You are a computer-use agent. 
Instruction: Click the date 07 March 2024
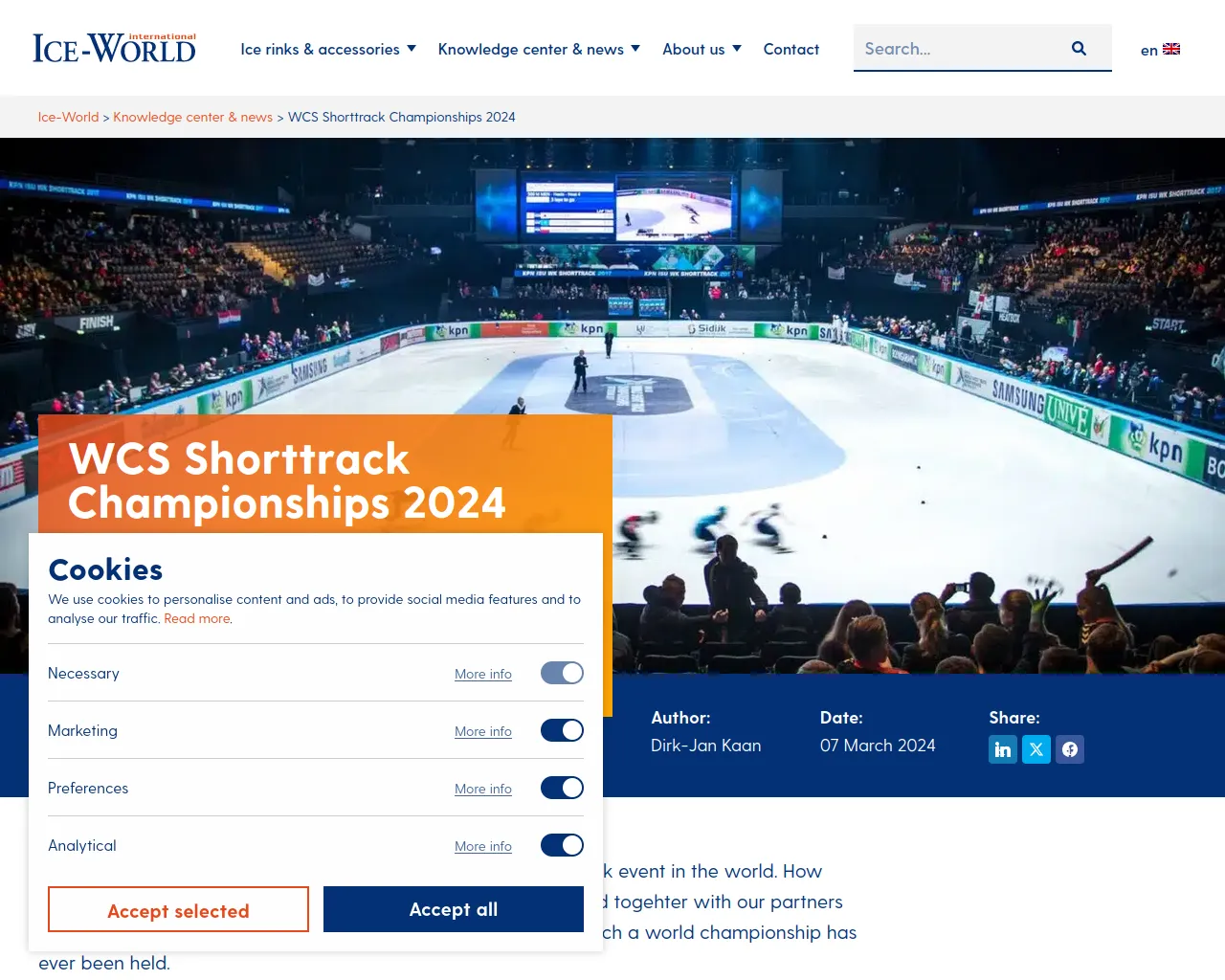point(878,746)
